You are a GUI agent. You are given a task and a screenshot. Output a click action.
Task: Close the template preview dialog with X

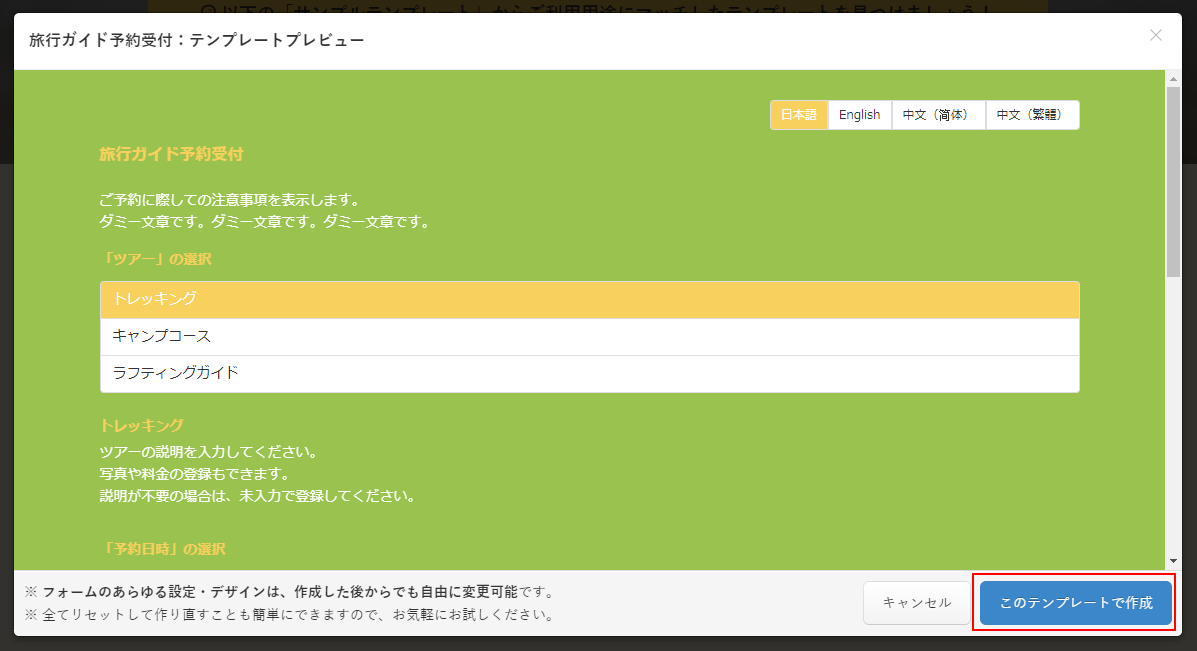point(1155,35)
